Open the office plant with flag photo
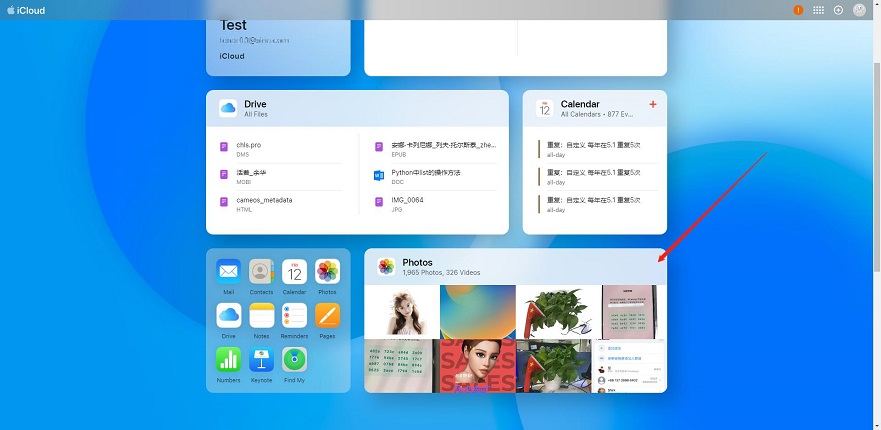 click(553, 366)
